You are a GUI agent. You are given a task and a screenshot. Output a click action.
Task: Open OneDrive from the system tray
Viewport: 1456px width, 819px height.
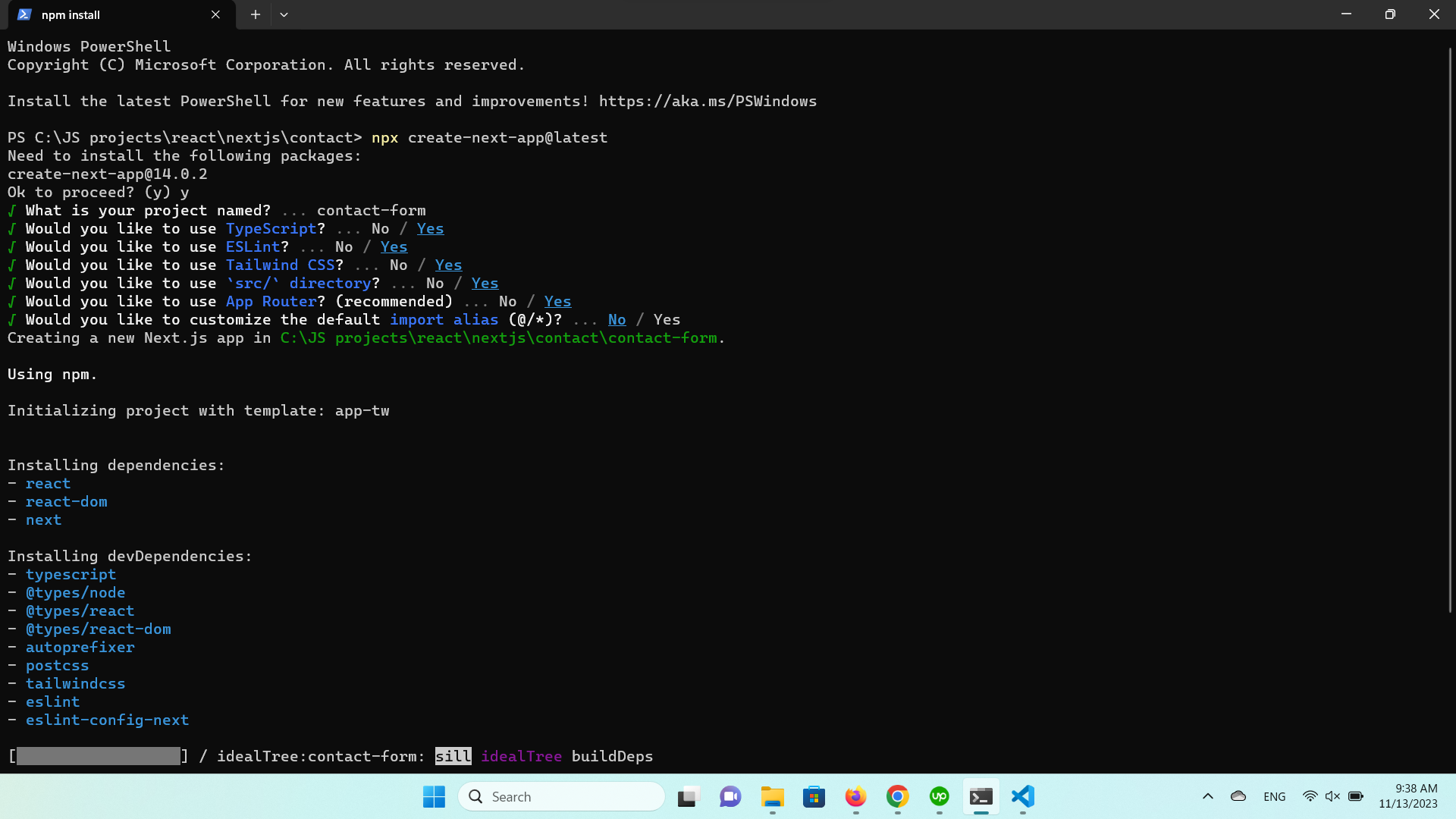point(1238,796)
